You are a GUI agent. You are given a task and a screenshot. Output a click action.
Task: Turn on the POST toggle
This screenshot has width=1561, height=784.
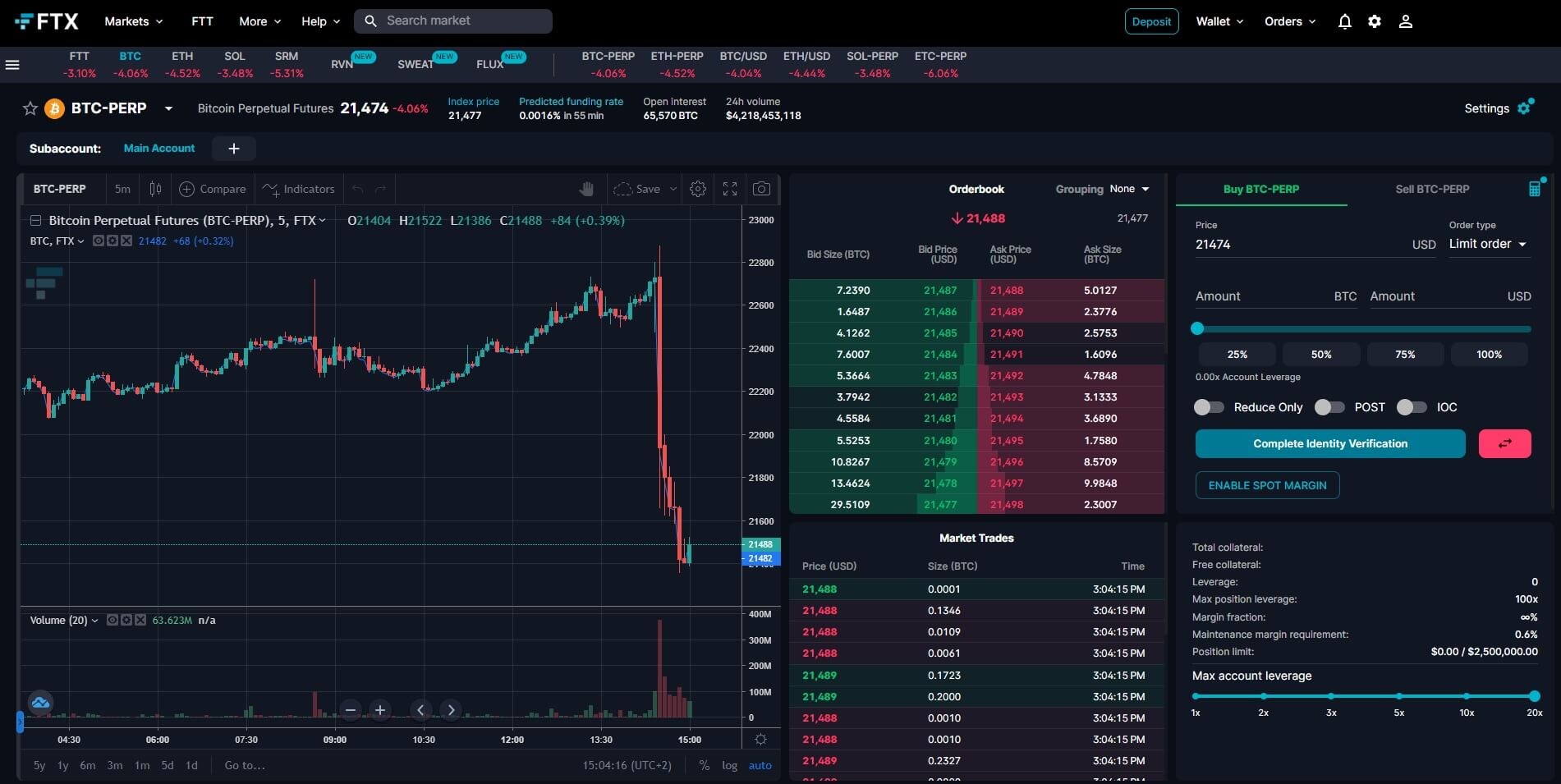[x=1329, y=407]
